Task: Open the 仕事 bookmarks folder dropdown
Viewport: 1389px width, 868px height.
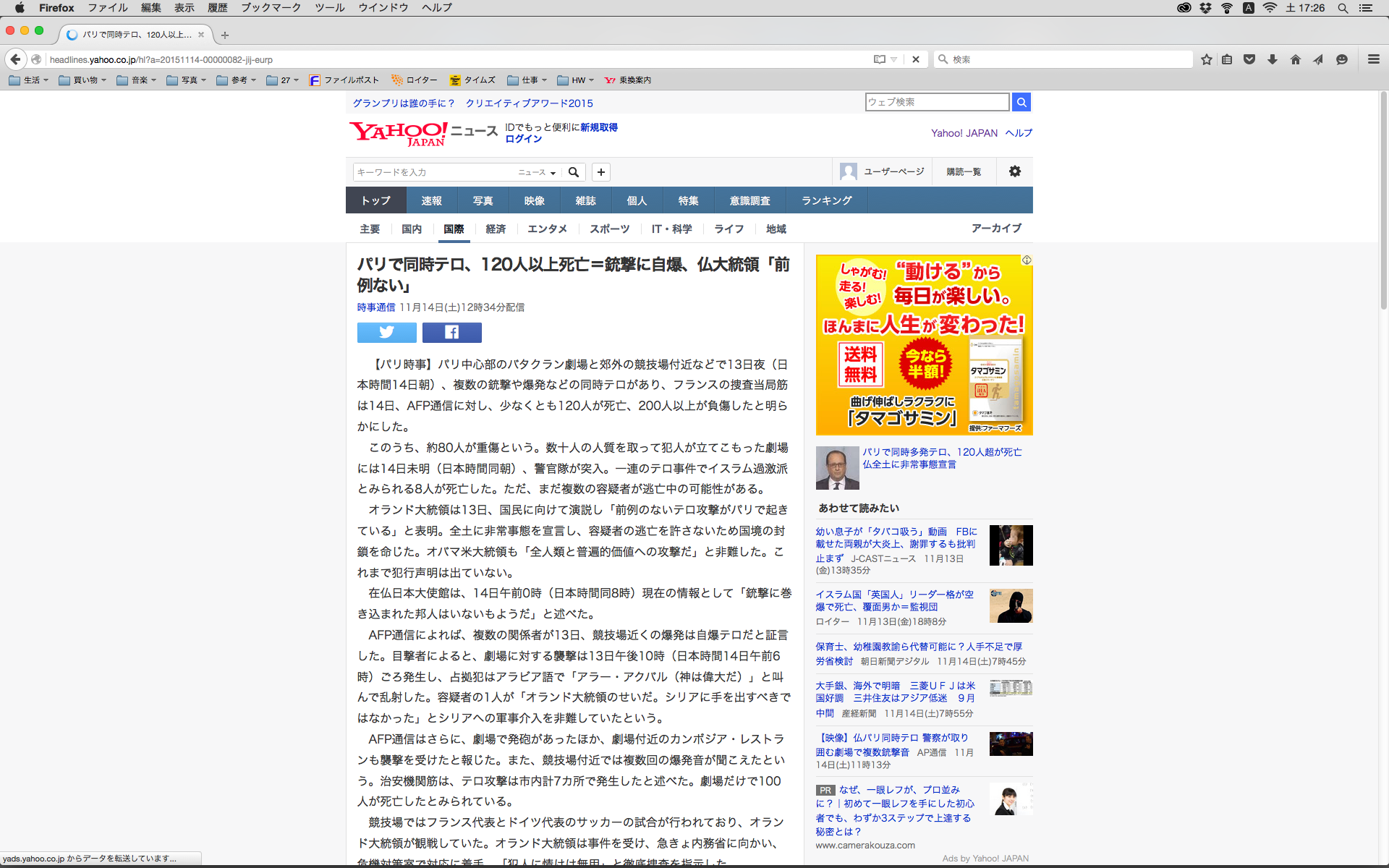Action: [528, 80]
